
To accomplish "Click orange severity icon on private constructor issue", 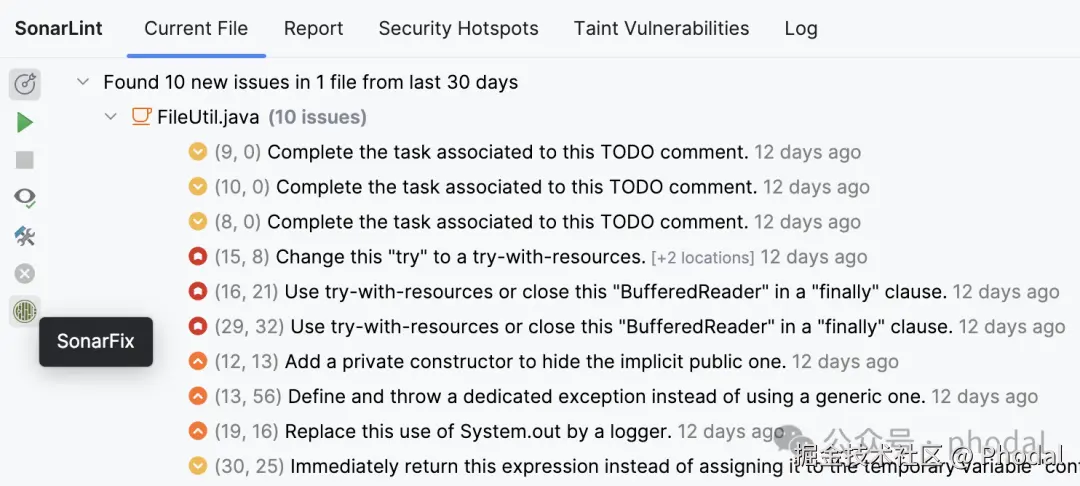I will click(x=197, y=362).
